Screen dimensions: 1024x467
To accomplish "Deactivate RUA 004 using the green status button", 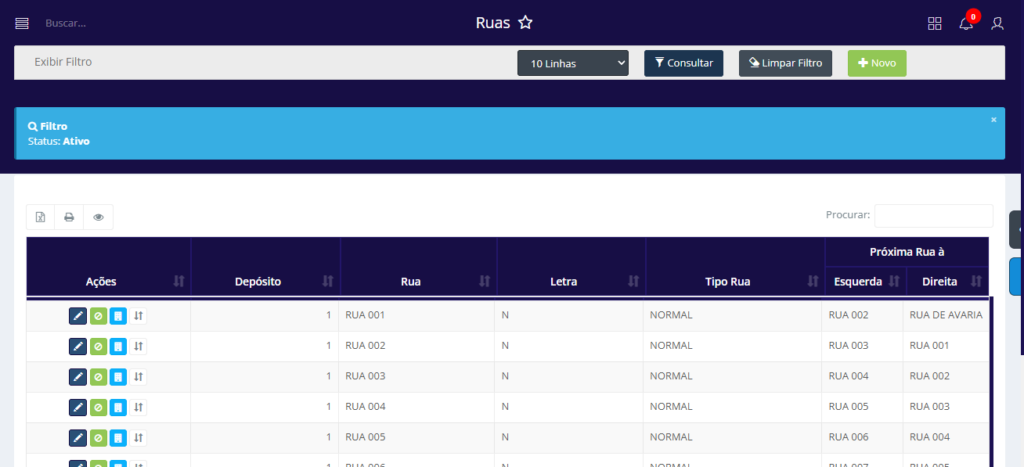I will (98, 407).
